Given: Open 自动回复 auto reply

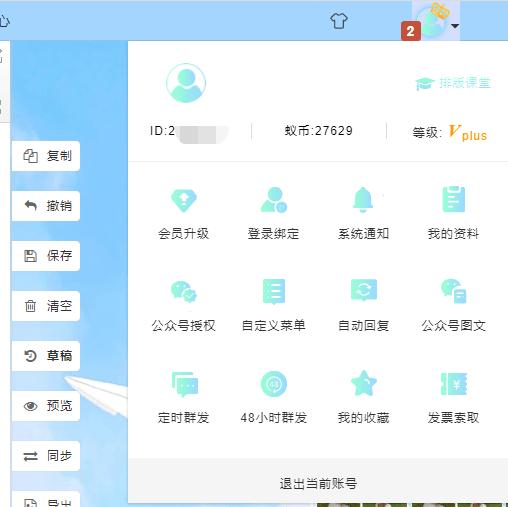Looking at the screenshot, I should pyautogui.click(x=363, y=306).
